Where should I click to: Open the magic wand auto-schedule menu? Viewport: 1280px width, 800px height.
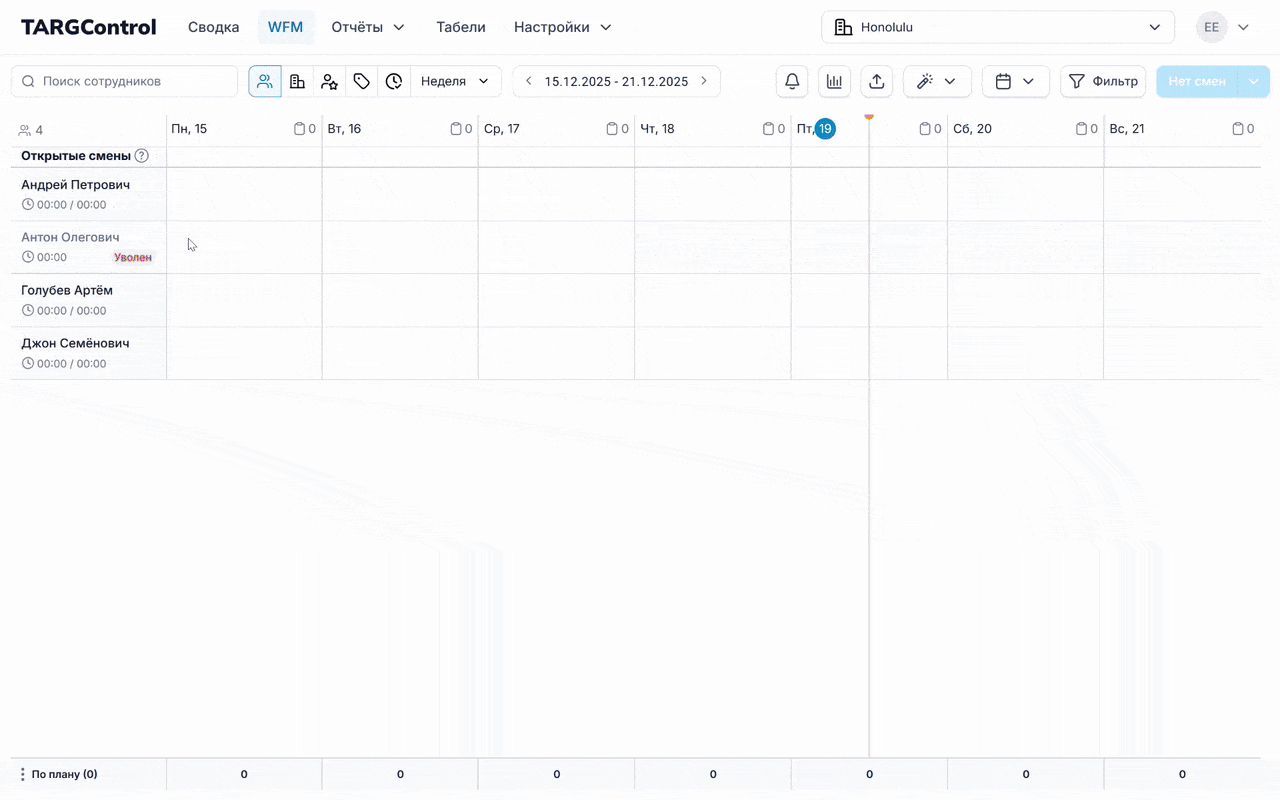937,81
